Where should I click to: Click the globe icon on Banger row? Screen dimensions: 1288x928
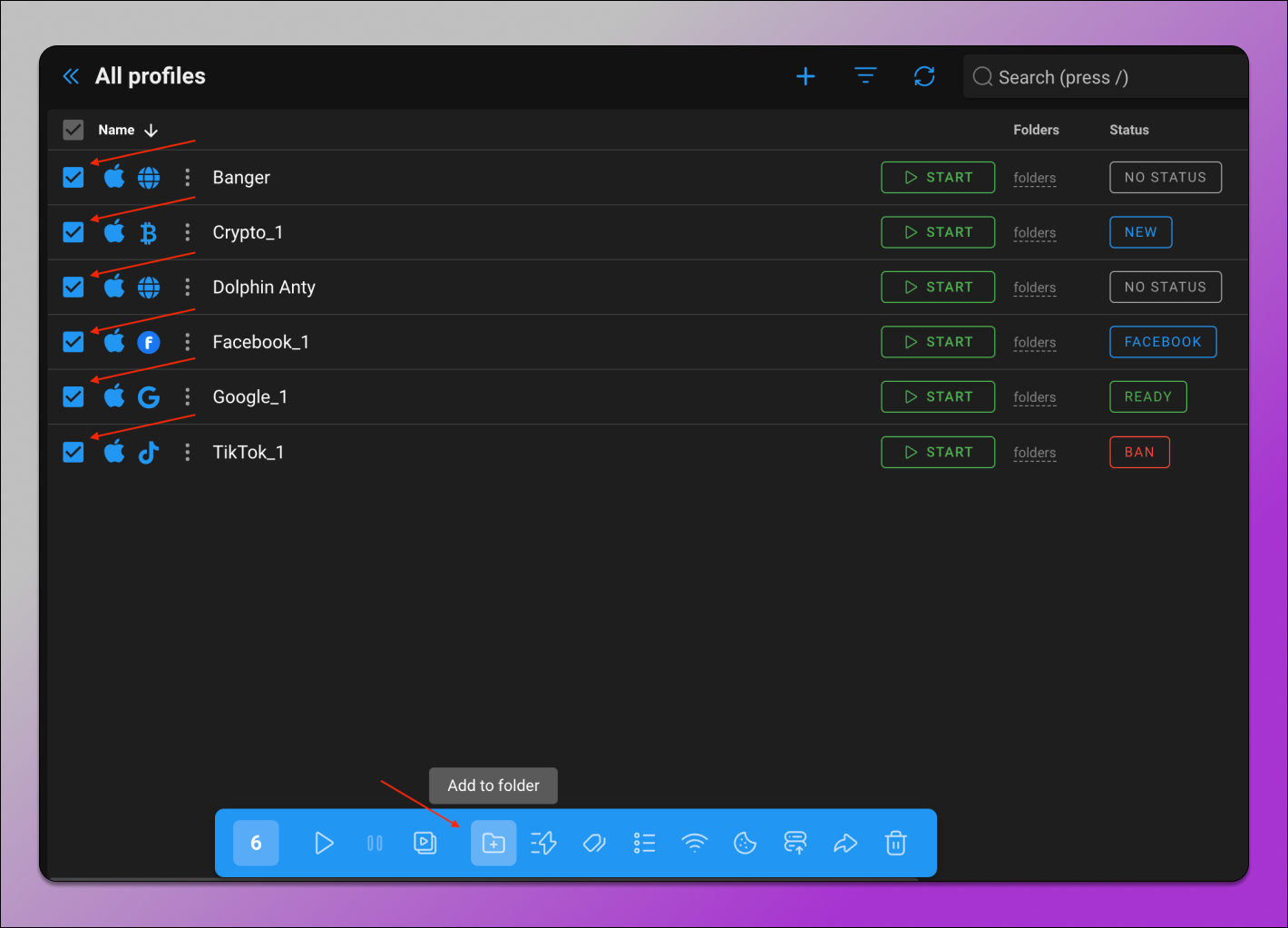(x=149, y=178)
